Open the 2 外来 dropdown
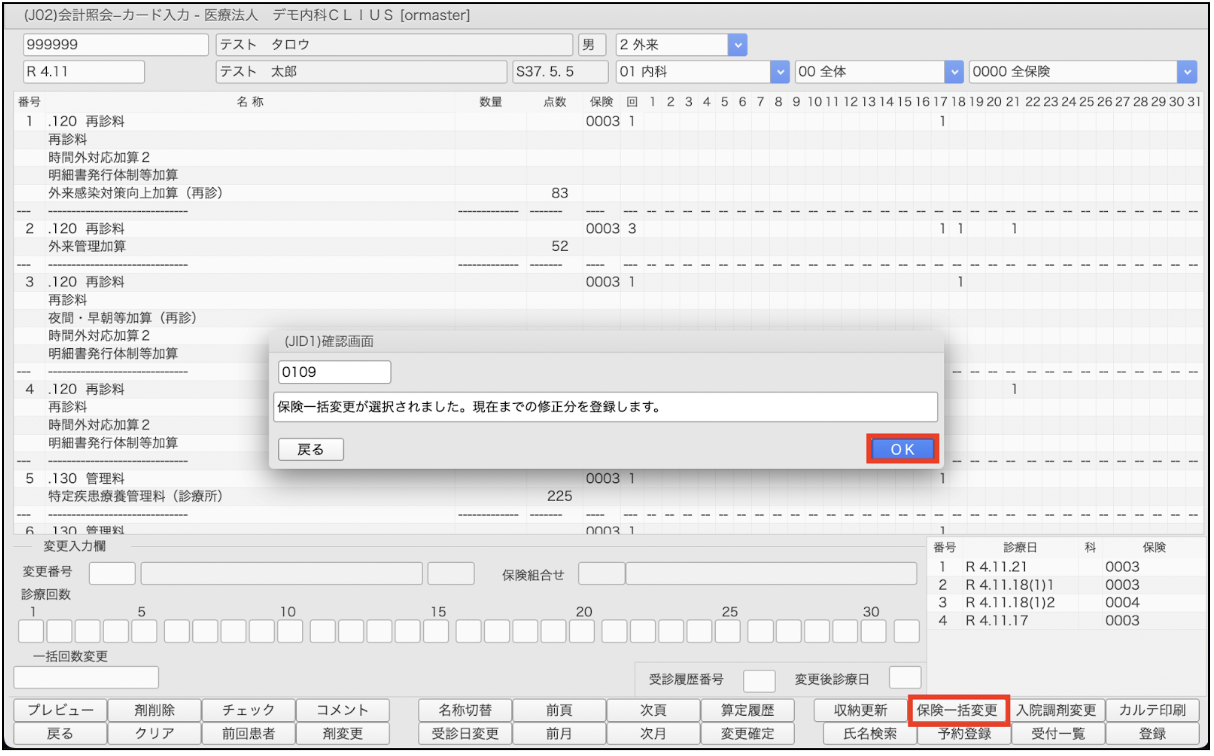 pyautogui.click(x=737, y=45)
